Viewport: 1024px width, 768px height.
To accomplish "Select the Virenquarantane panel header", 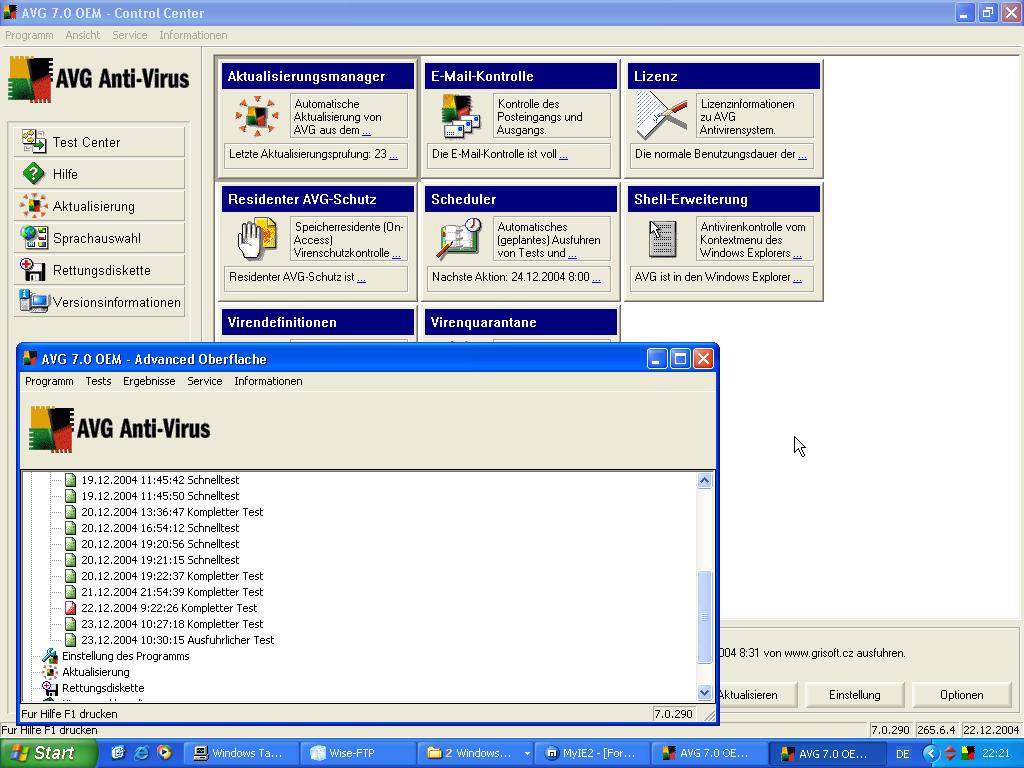I will coord(520,322).
